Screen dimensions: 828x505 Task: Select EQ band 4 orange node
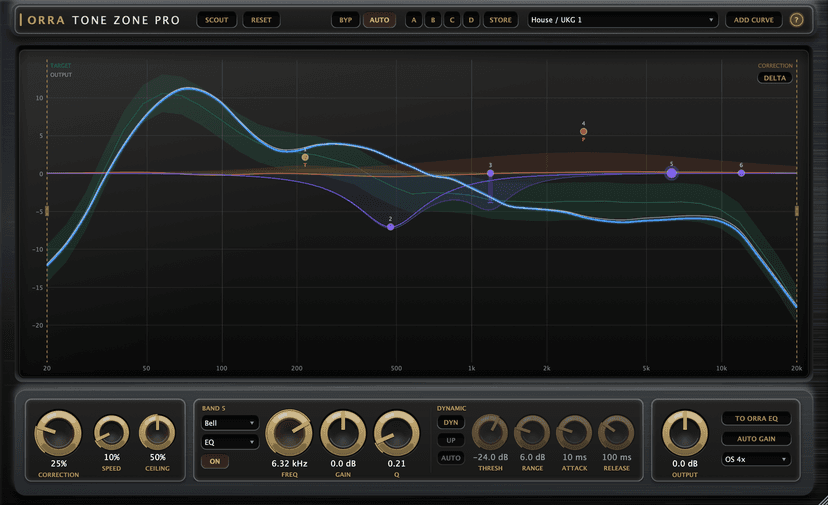(584, 132)
